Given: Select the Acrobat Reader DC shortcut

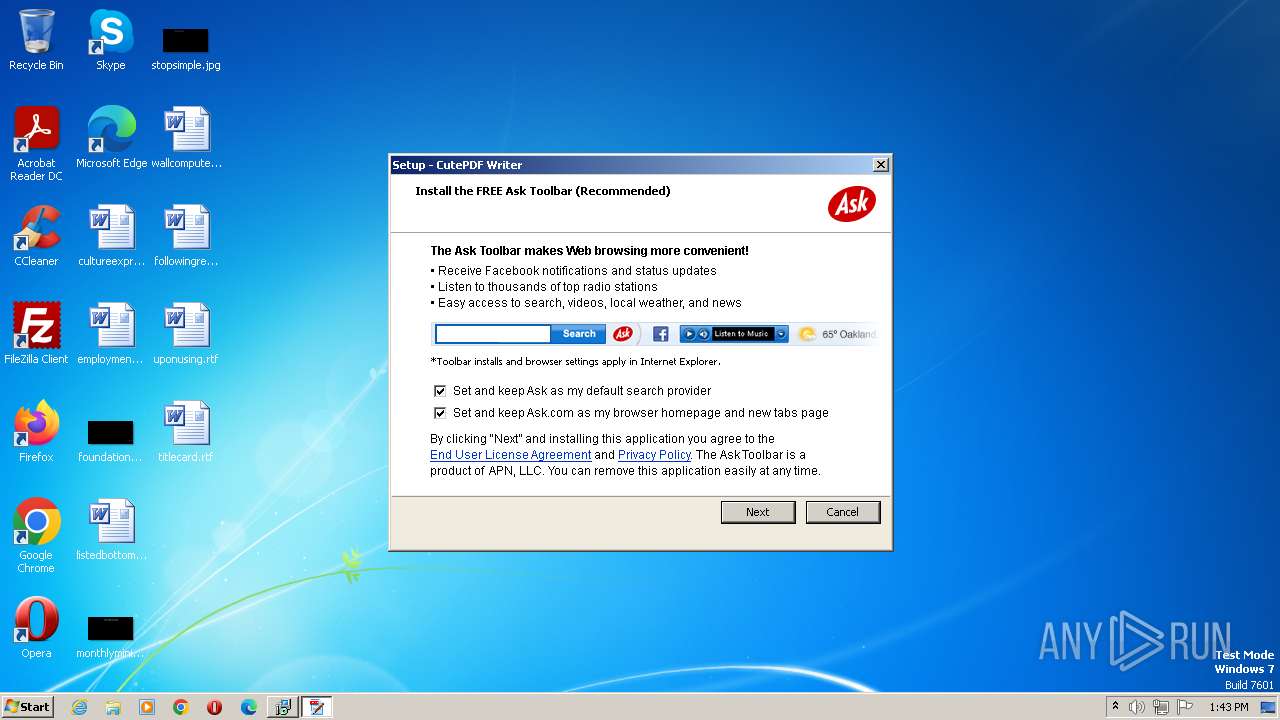Looking at the screenshot, I should click(x=36, y=144).
